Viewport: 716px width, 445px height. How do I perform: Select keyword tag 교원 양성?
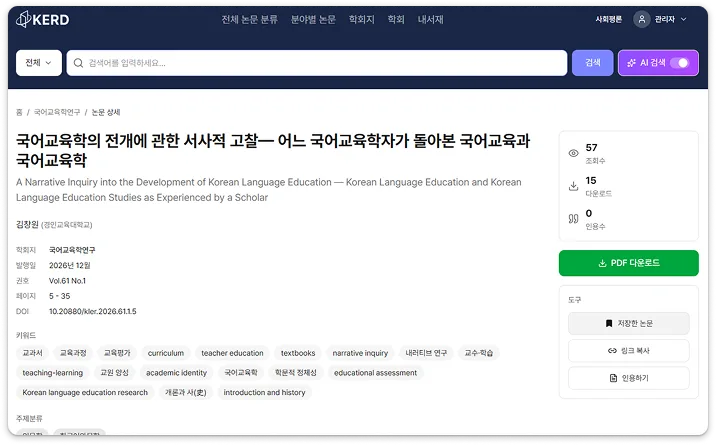(115, 373)
